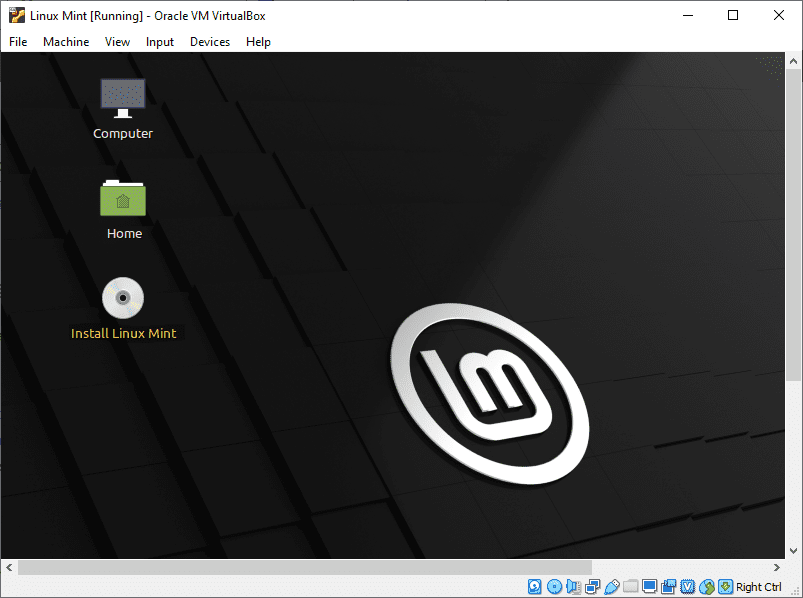Open the Devices menu
This screenshot has width=803, height=598.
[210, 42]
